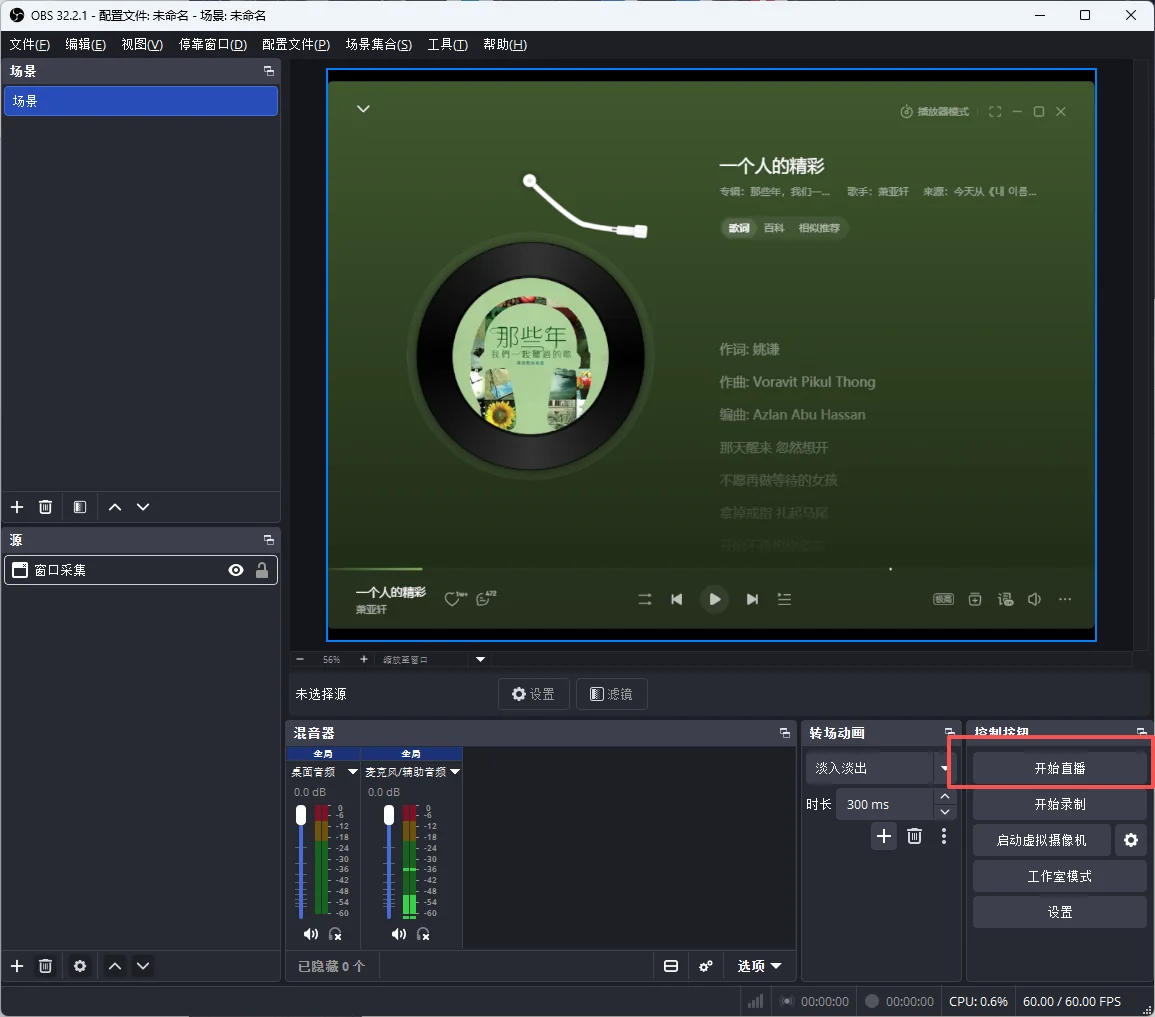Toggle monitoring headphone for 麦克风/辅助音频
Screen dimensions: 1155x1017
pyautogui.click(x=423, y=934)
